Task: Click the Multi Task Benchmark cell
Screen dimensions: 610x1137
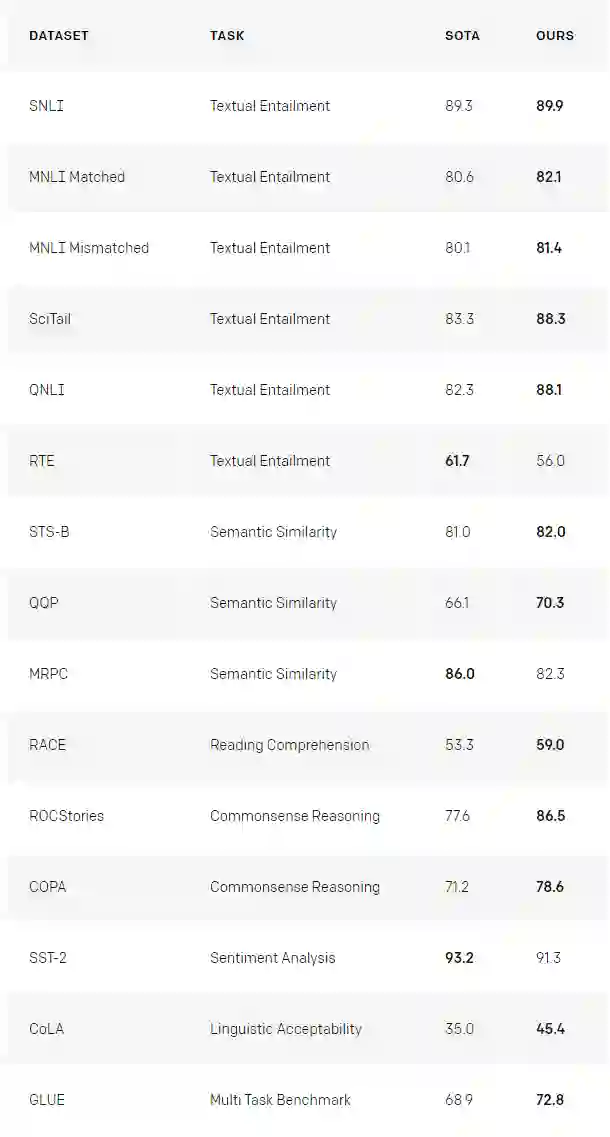Action: [280, 1100]
